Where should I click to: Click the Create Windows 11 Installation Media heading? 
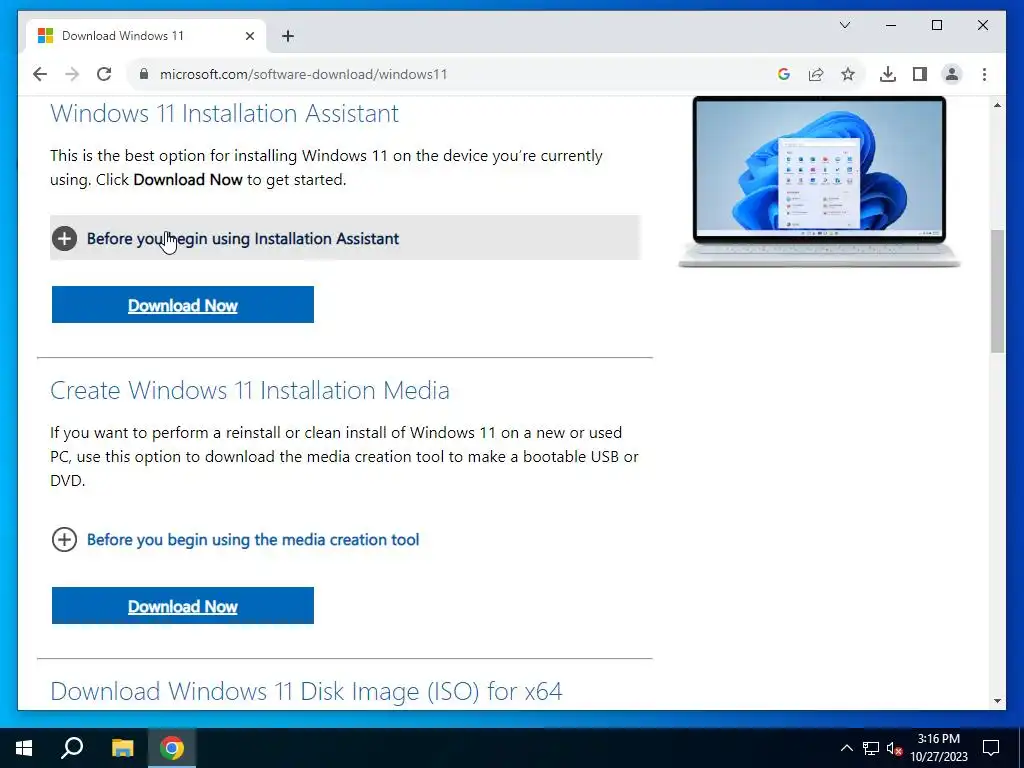point(250,391)
